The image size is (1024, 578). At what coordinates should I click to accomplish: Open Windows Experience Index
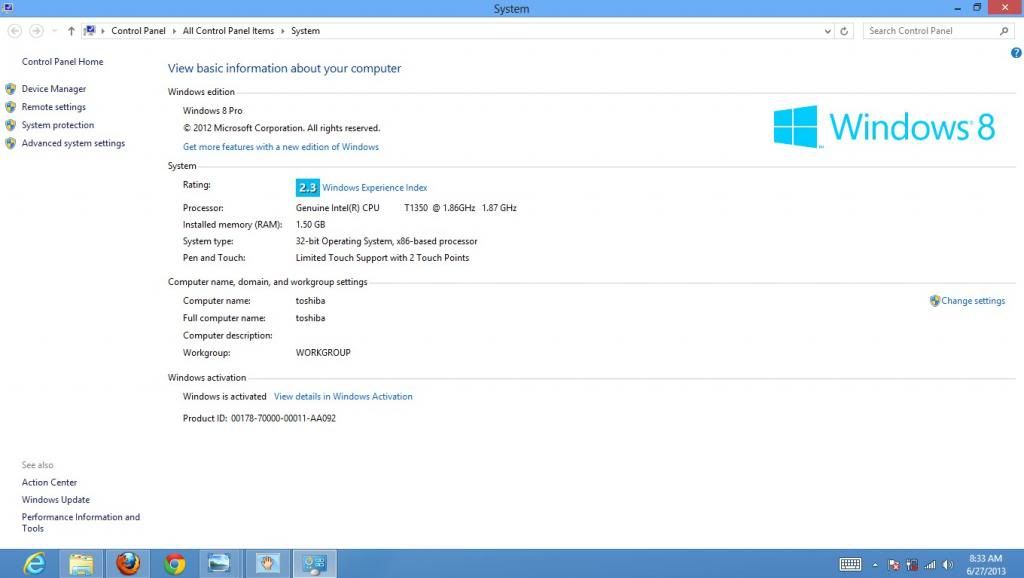tap(375, 187)
